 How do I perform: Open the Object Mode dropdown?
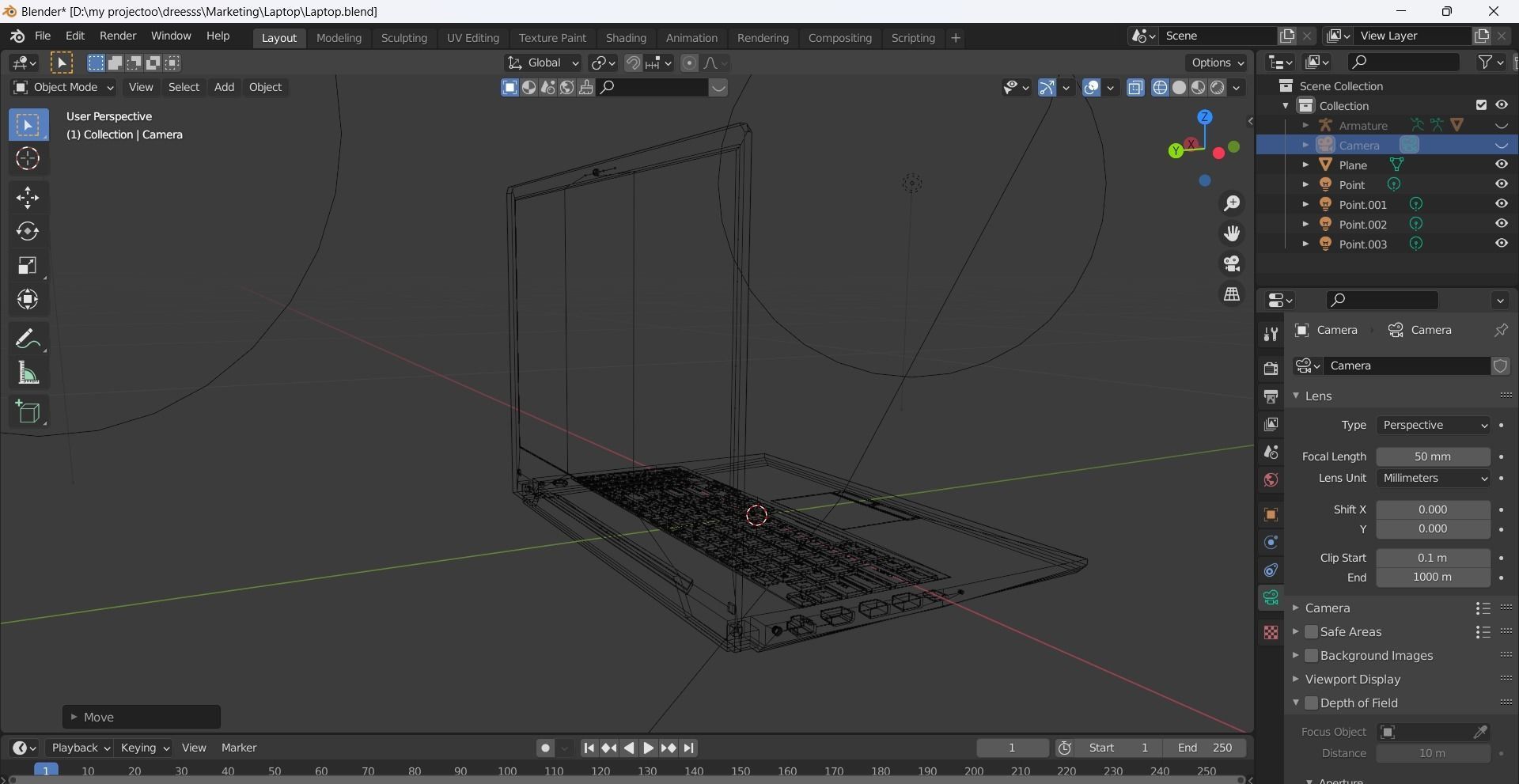coord(63,87)
